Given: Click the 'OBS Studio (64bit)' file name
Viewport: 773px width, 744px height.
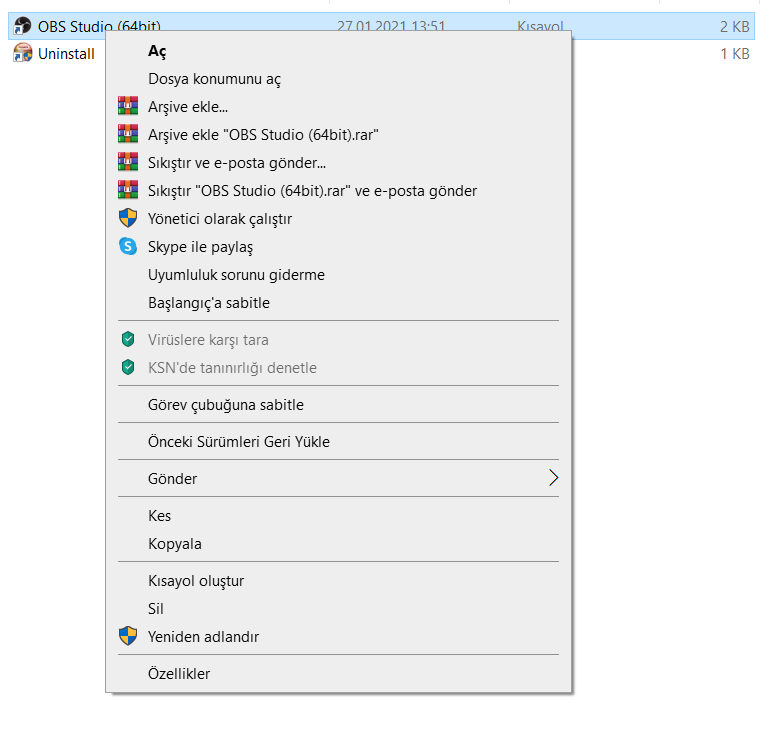Looking at the screenshot, I should tap(99, 26).
